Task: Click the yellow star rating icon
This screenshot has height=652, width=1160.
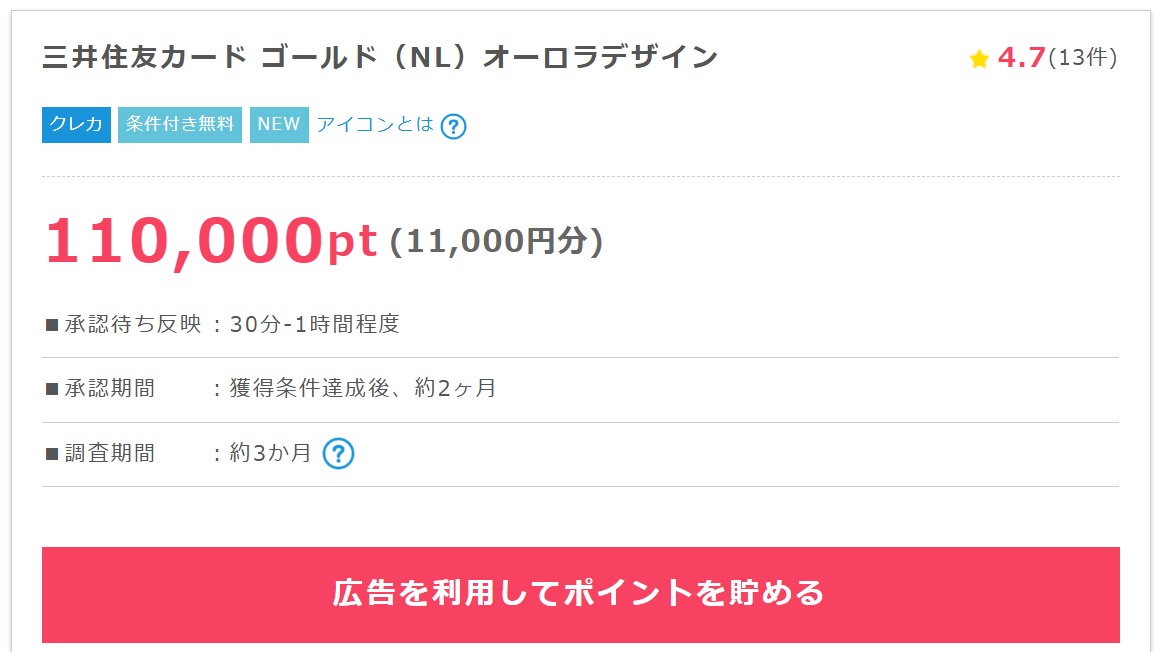Action: click(979, 60)
